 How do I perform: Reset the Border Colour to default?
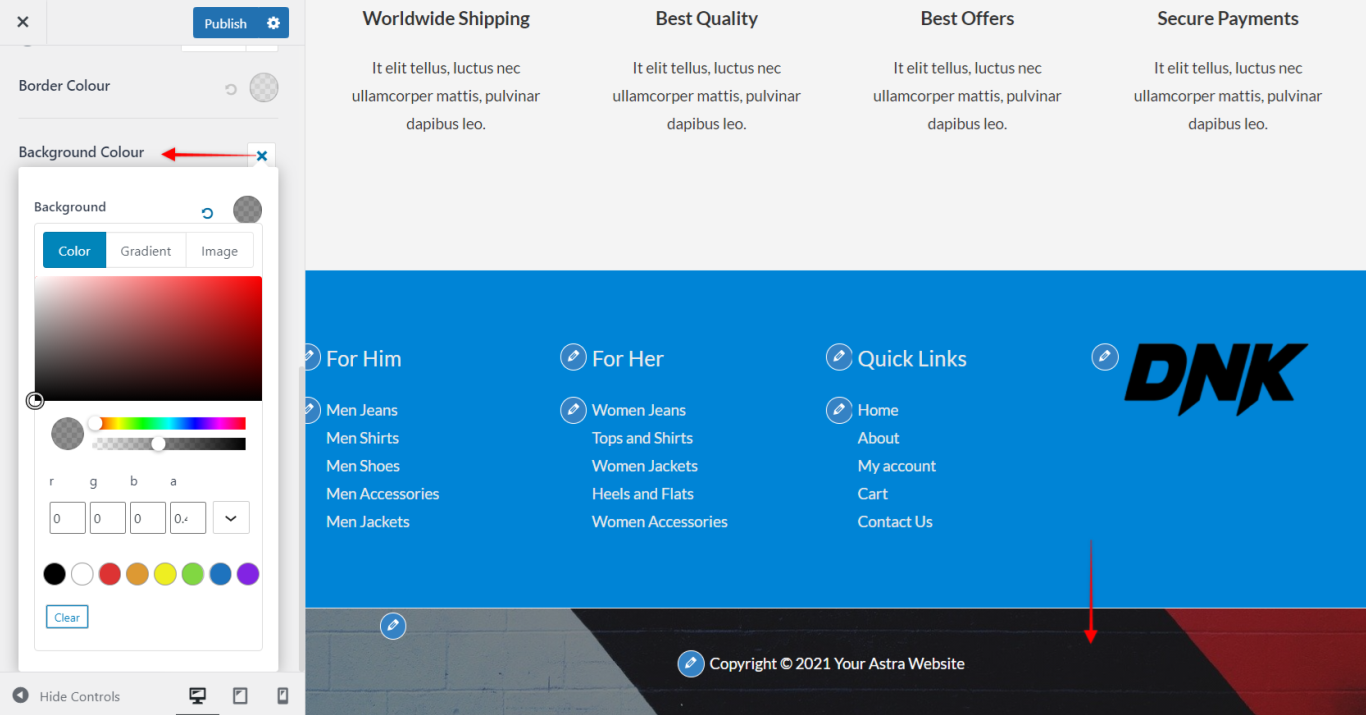point(231,89)
